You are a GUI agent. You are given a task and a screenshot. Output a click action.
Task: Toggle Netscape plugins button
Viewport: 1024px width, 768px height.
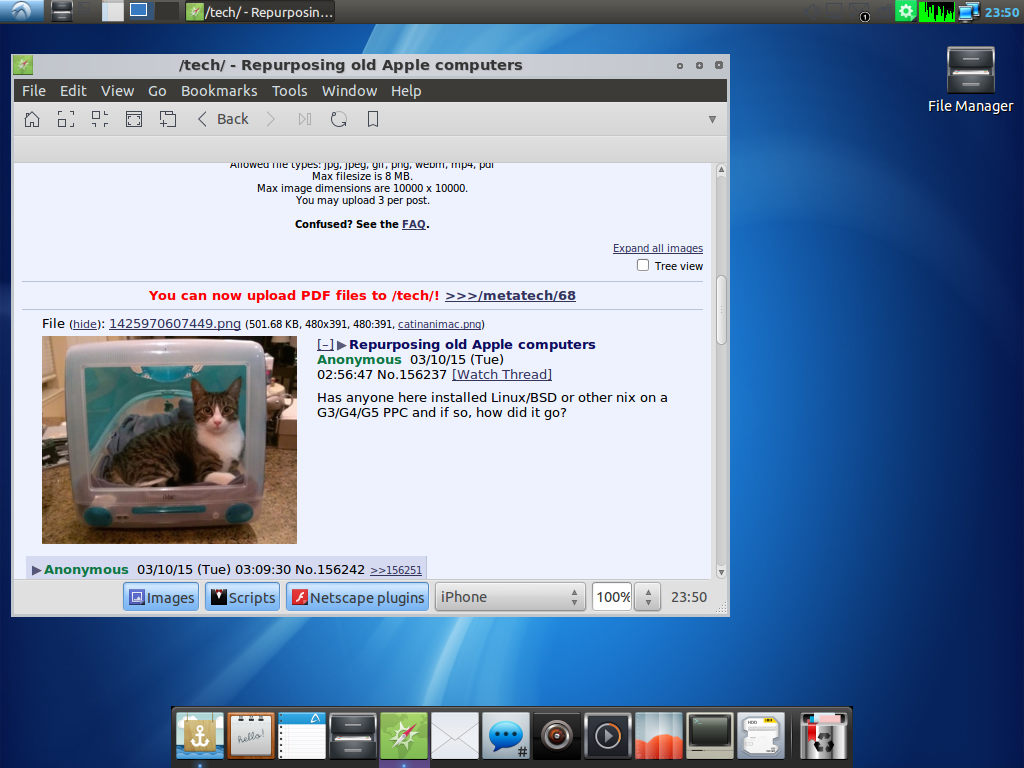coord(357,597)
